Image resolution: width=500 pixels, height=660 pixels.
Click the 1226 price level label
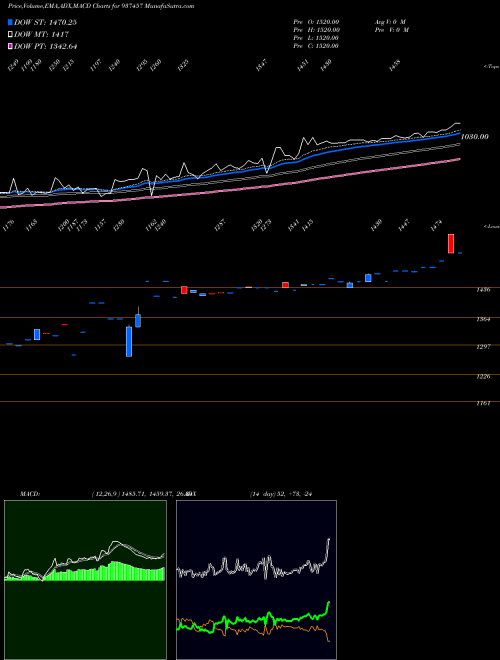point(483,376)
